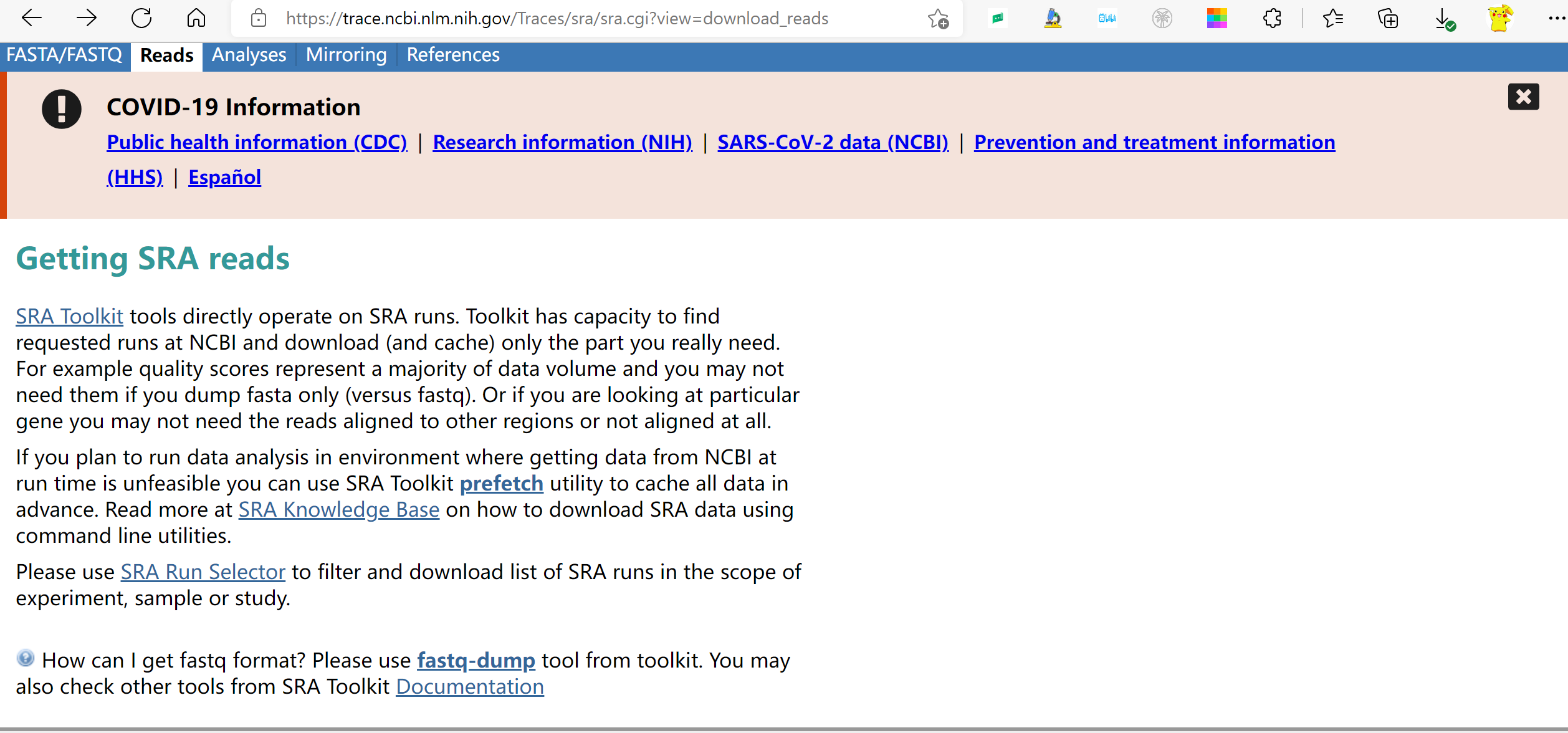Click the prefetch utility link
The image size is (1568, 733).
(x=501, y=483)
